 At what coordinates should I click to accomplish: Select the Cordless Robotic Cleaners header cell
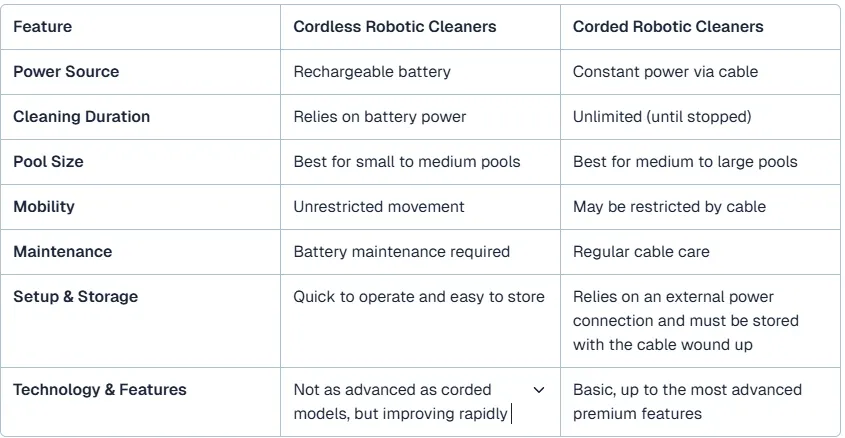point(420,27)
